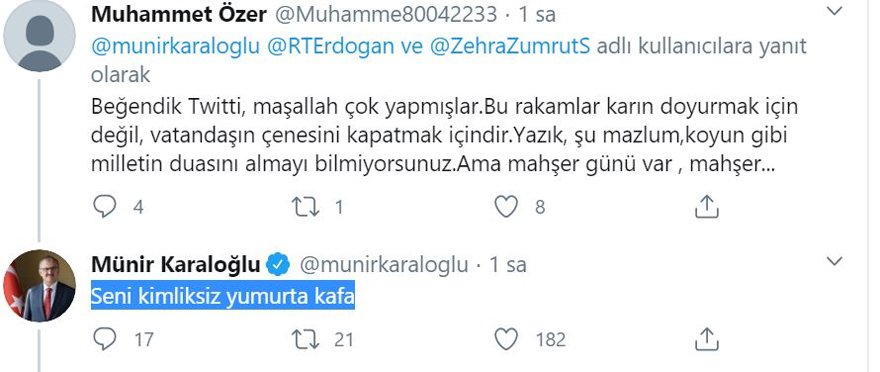880x372 pixels.
Task: Open the Muhammet Özer profile name
Action: (x=179, y=15)
